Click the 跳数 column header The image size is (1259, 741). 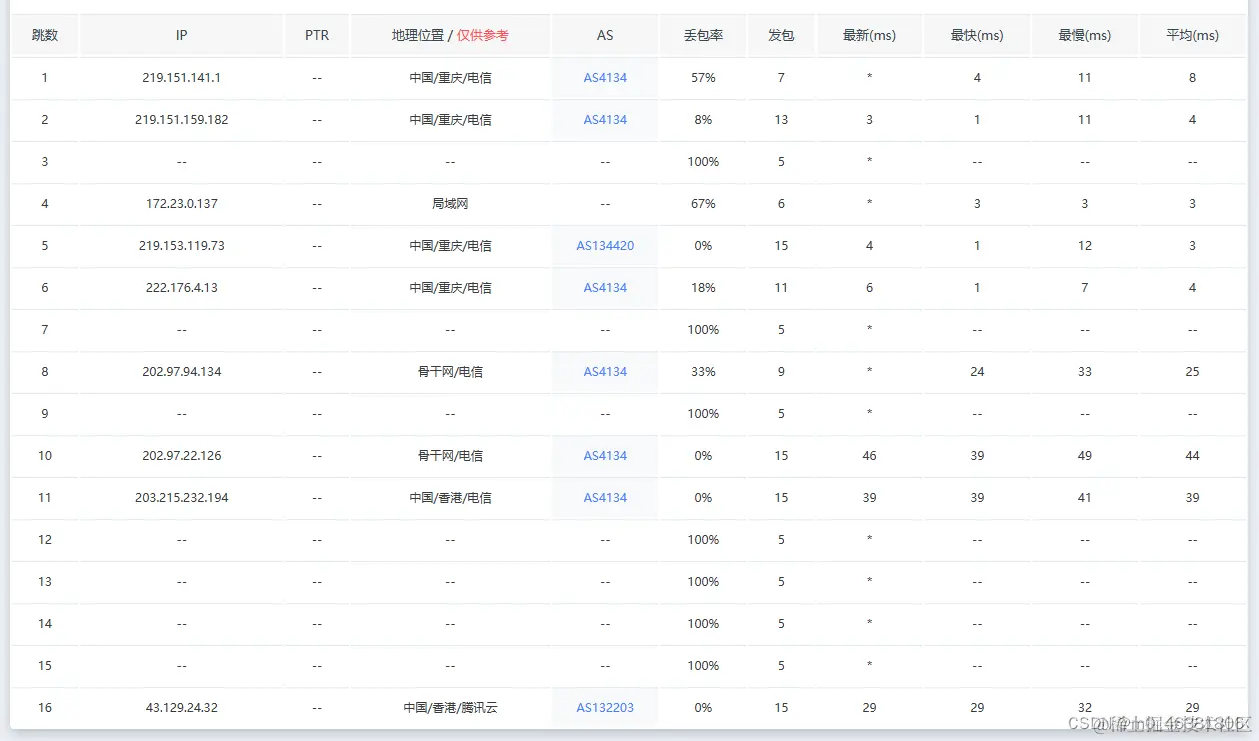point(44,34)
